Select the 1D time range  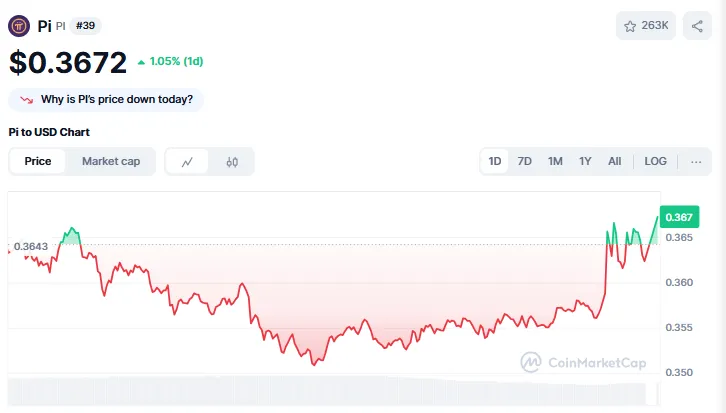(x=495, y=161)
